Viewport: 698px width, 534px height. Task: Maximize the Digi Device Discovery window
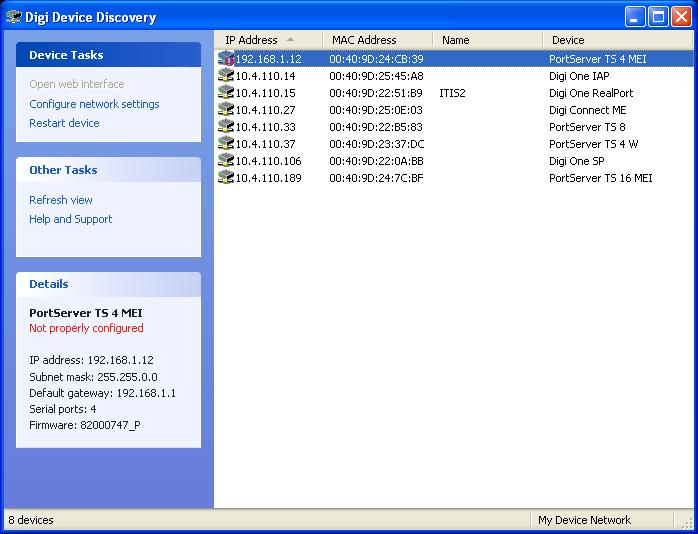point(659,16)
